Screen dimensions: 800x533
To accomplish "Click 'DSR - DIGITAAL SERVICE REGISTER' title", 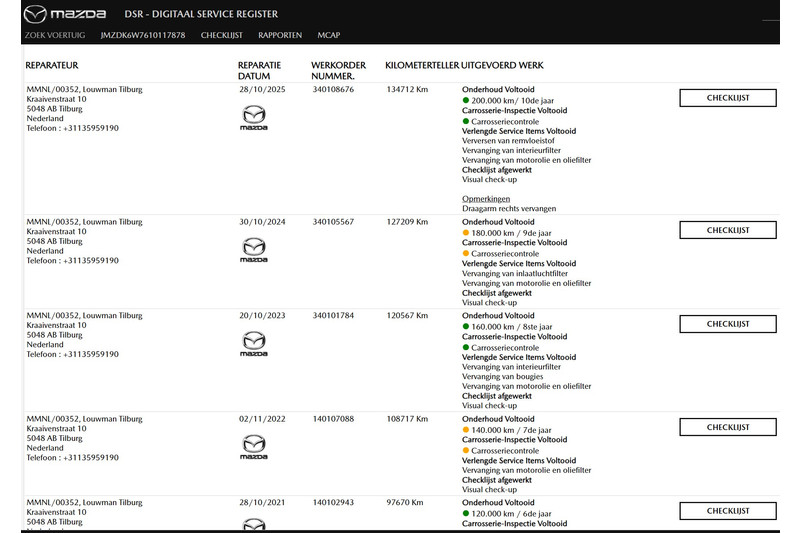I will pyautogui.click(x=201, y=14).
